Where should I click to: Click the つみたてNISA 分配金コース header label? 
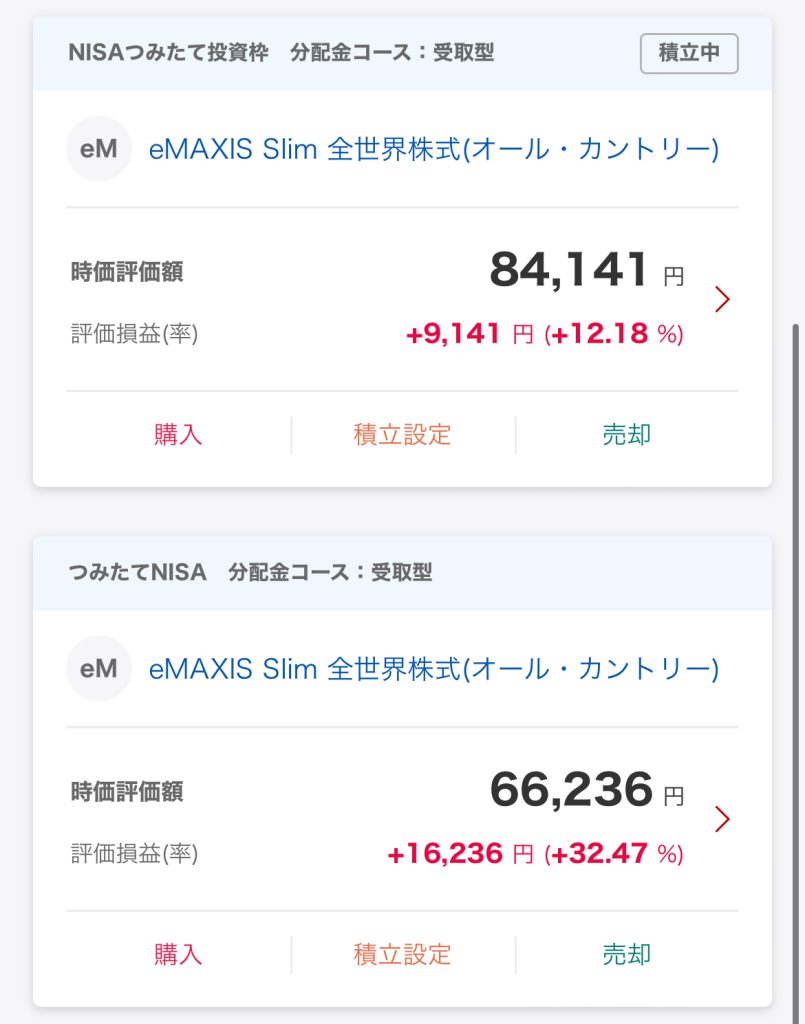click(250, 573)
